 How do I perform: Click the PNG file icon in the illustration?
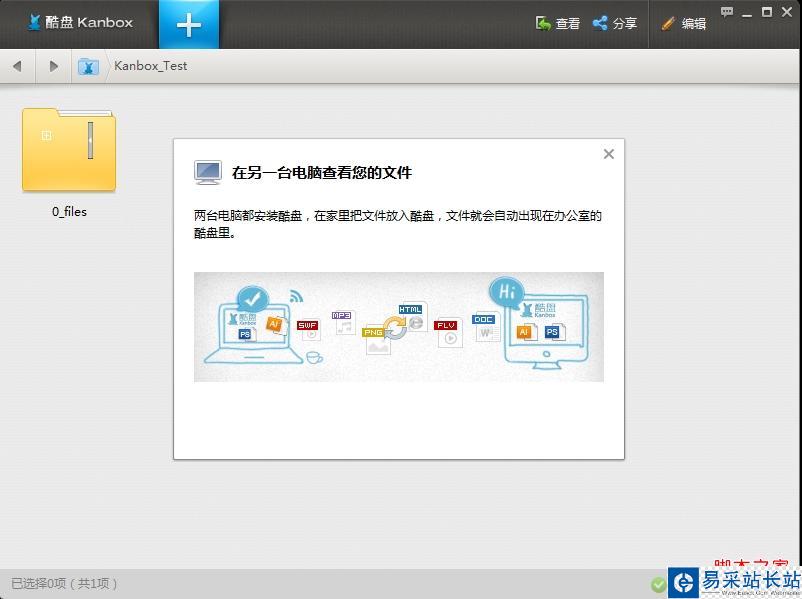(375, 332)
